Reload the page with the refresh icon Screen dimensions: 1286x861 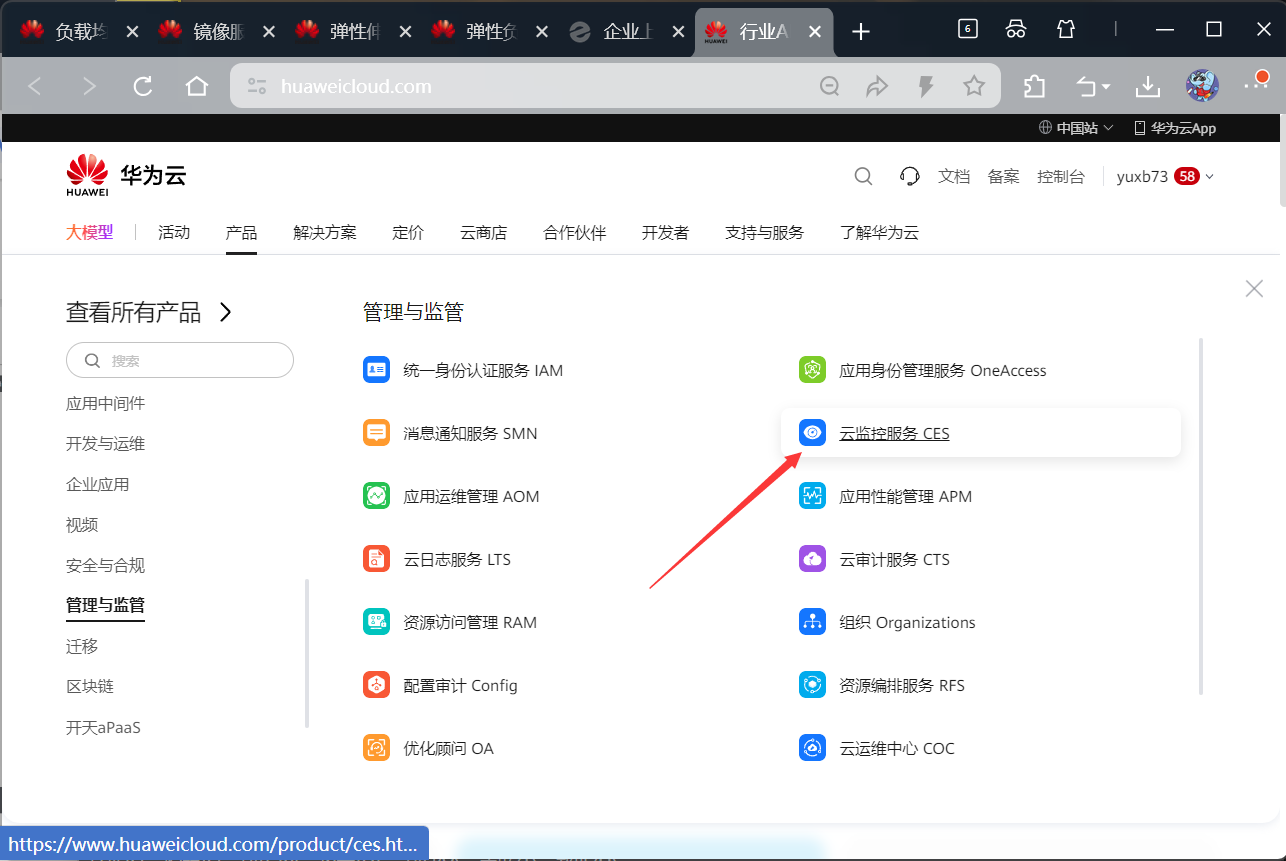[143, 86]
